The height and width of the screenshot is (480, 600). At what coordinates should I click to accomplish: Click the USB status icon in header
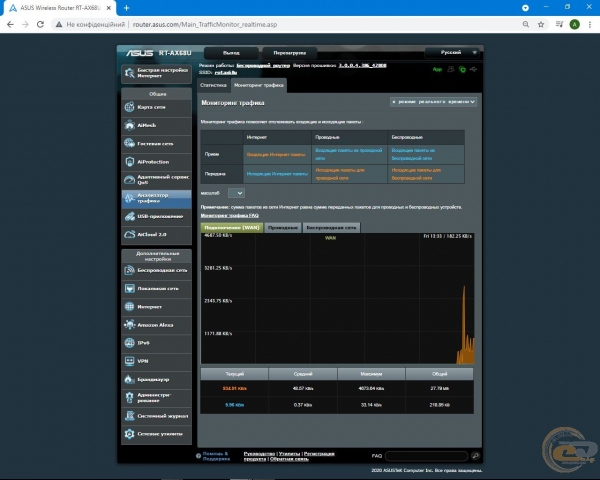[474, 69]
